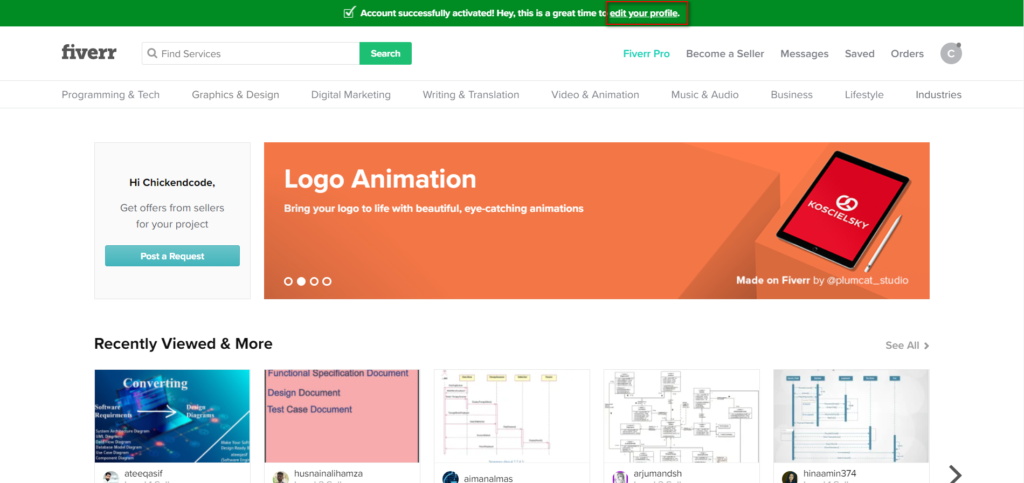Image resolution: width=1024 pixels, height=483 pixels.
Task: Open Industries category
Action: pos(938,95)
